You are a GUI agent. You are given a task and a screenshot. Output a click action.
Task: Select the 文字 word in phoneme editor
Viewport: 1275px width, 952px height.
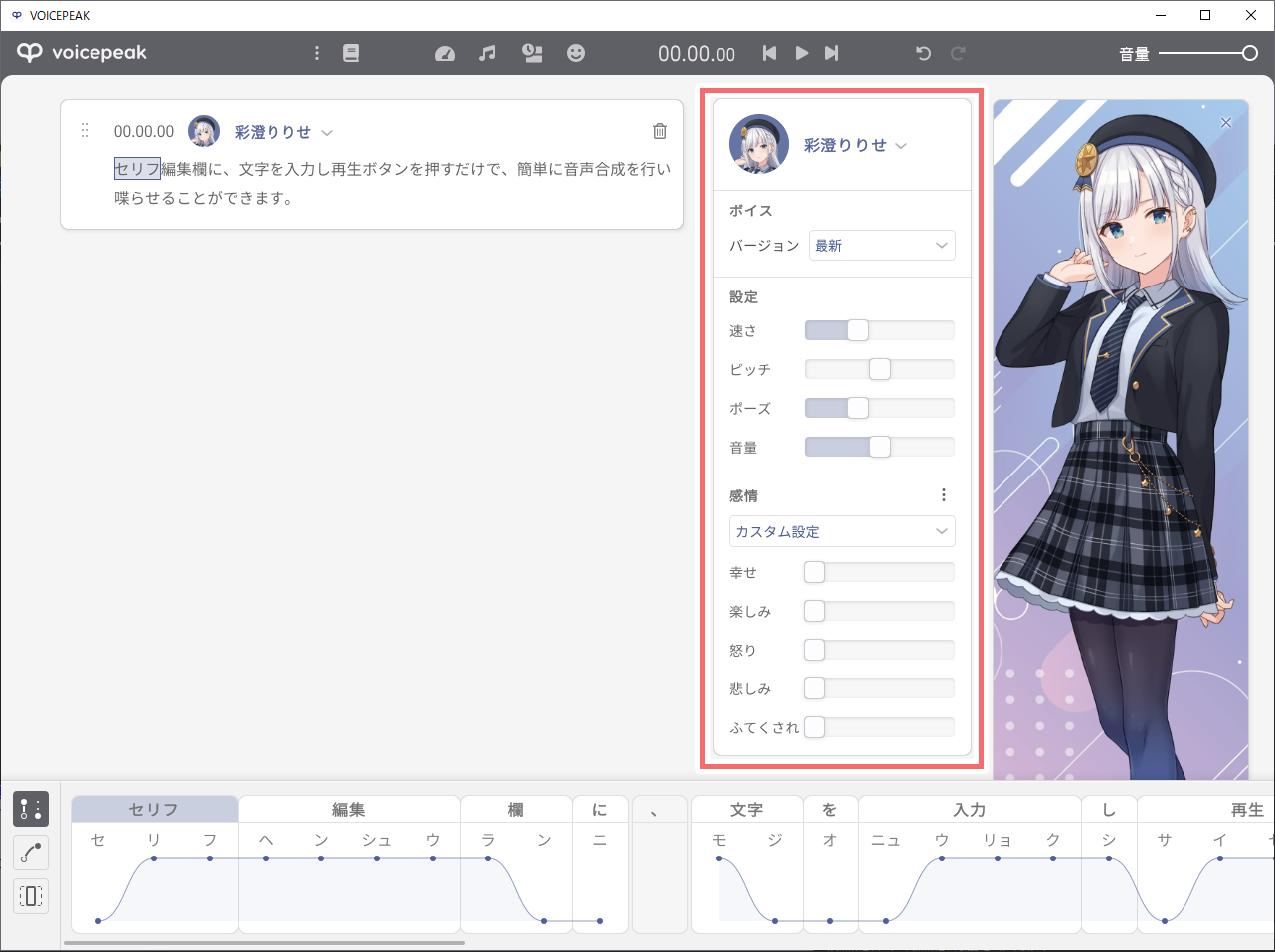click(x=747, y=809)
